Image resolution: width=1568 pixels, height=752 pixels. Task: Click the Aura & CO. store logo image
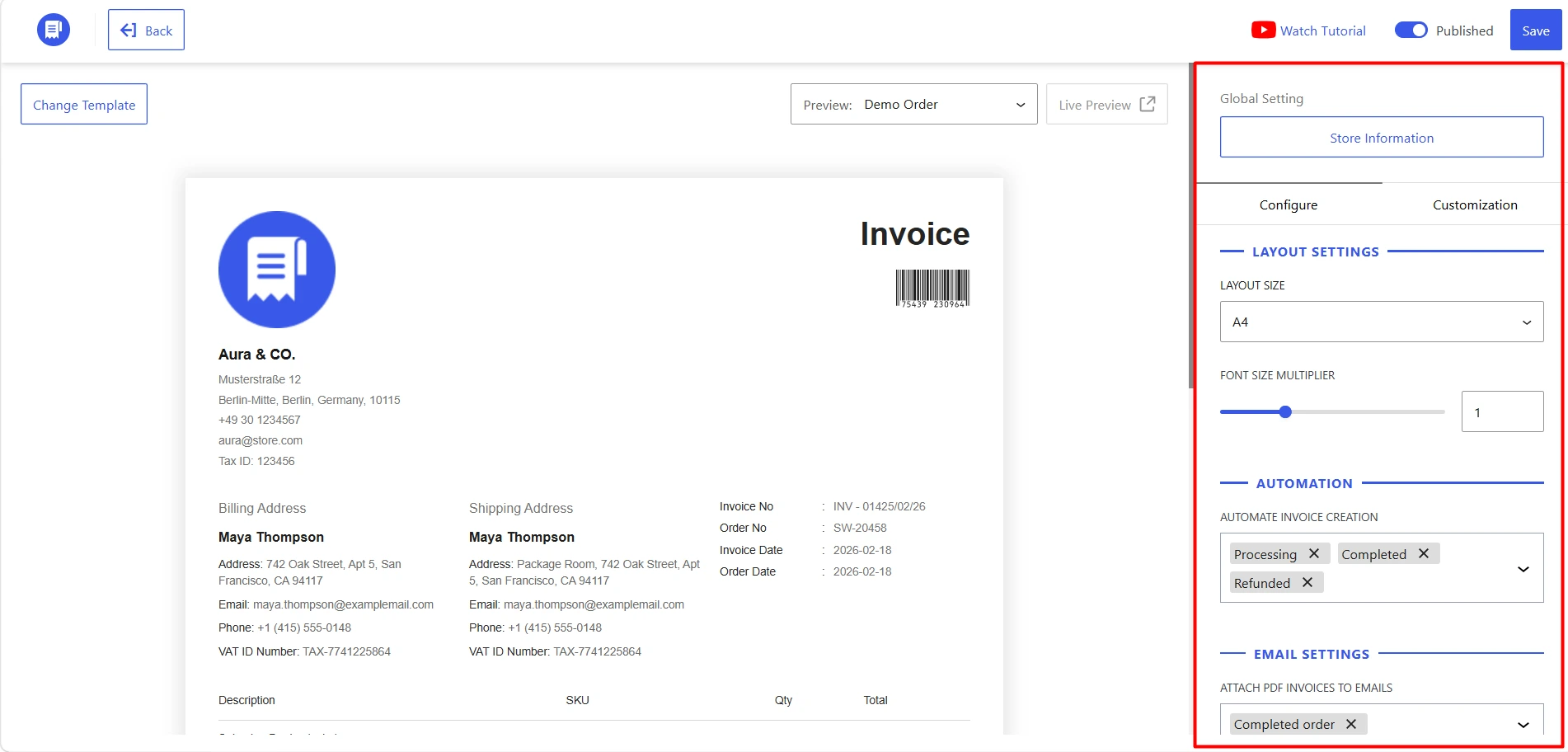pyautogui.click(x=277, y=270)
